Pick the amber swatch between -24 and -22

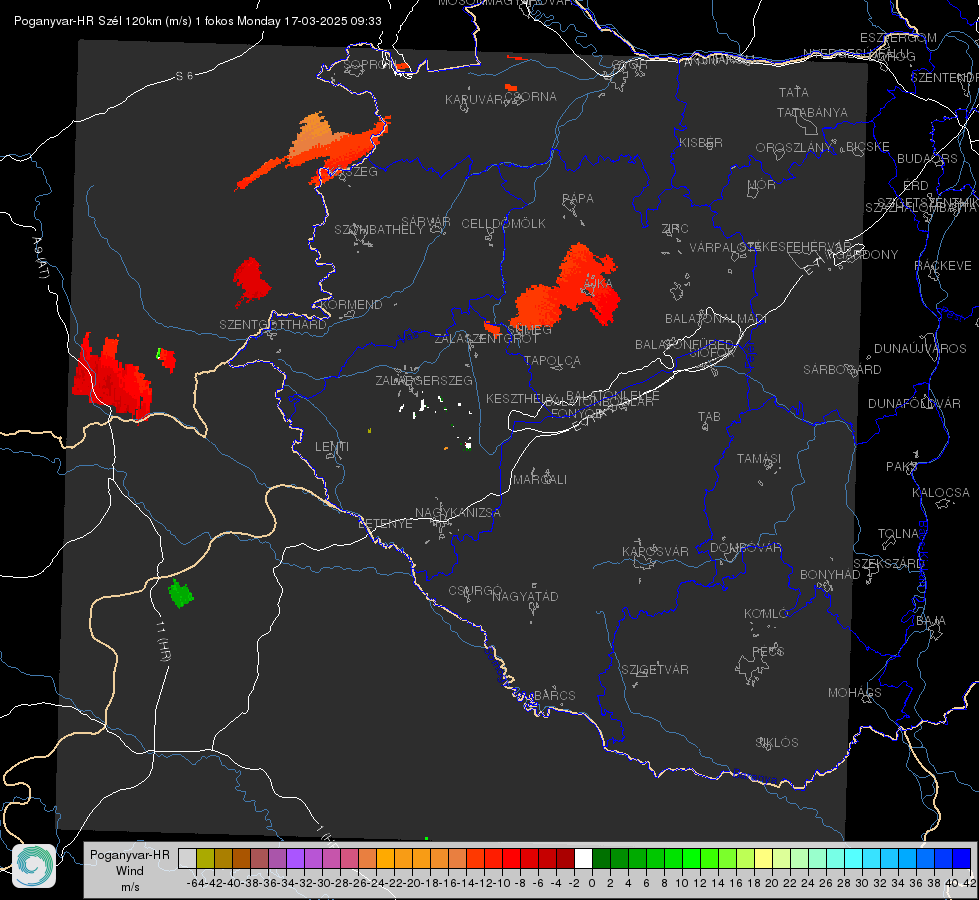(385, 858)
